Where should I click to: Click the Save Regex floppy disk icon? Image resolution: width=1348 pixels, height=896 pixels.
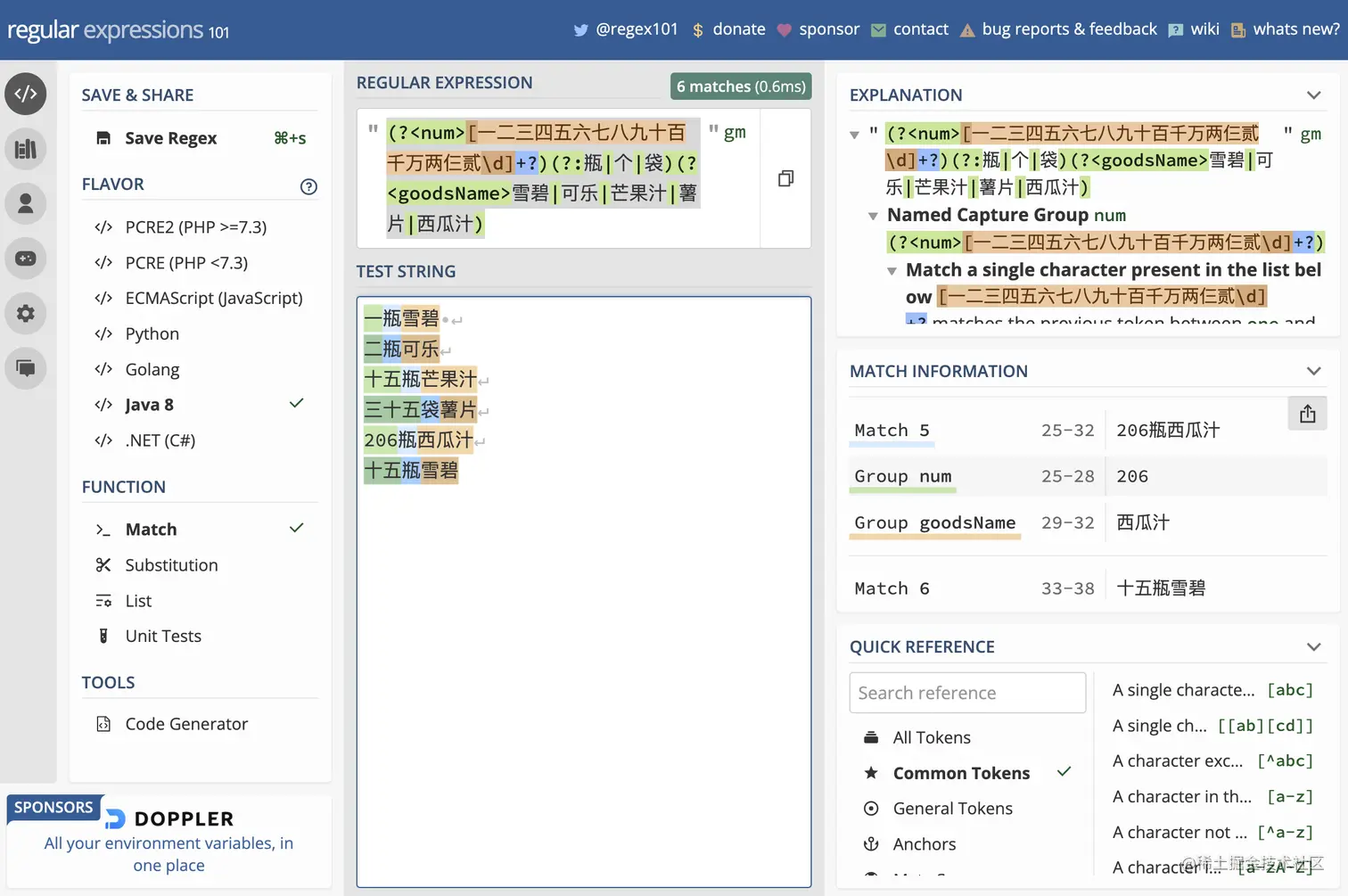click(103, 138)
